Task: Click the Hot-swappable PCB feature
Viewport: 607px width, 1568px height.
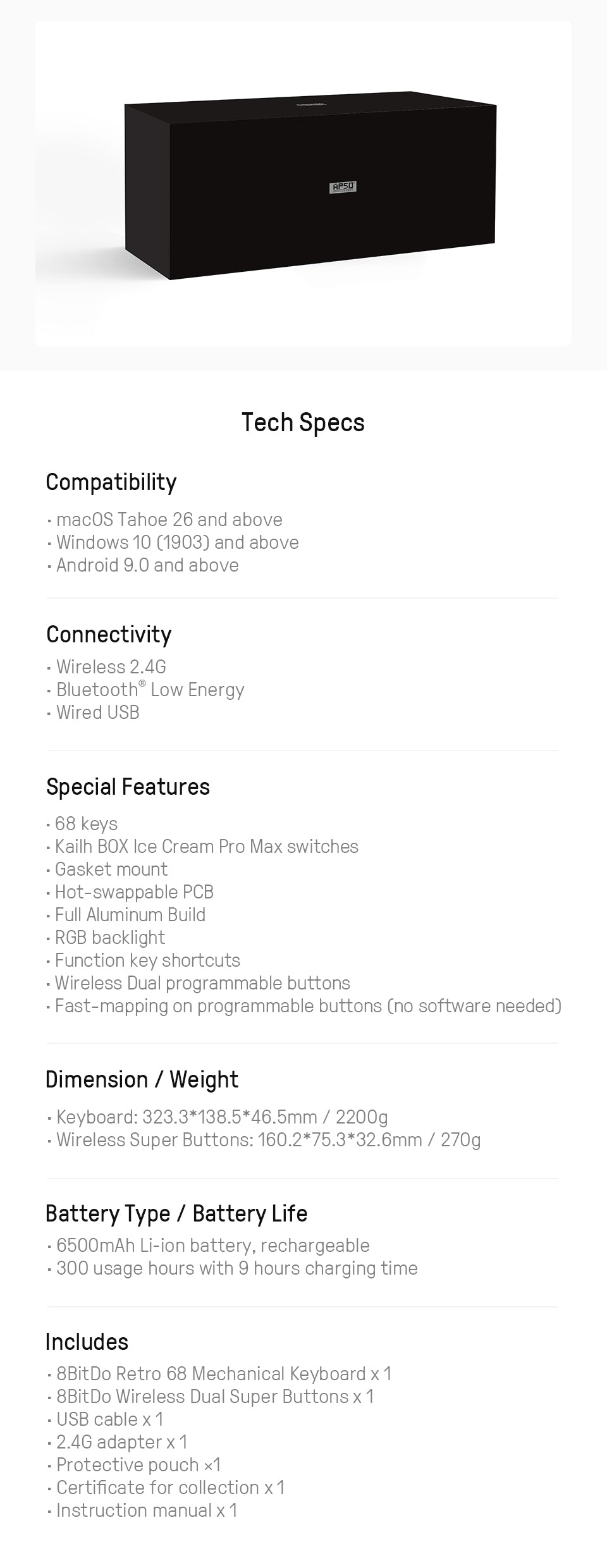Action: [134, 892]
